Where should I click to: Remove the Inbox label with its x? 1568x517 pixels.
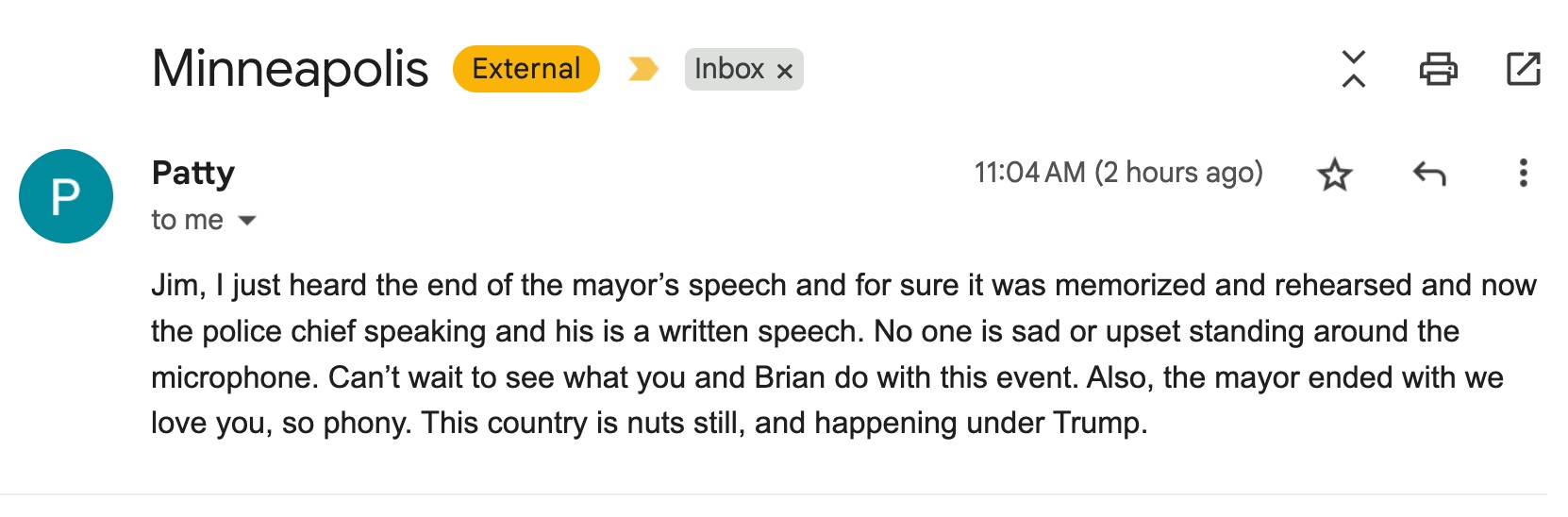point(784,71)
